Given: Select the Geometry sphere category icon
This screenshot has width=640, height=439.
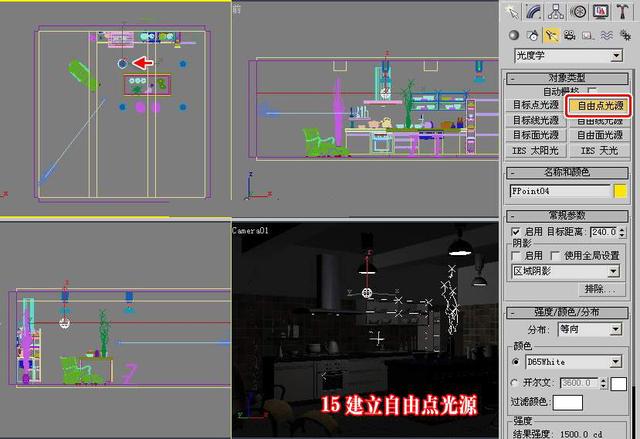Looking at the screenshot, I should 514,35.
